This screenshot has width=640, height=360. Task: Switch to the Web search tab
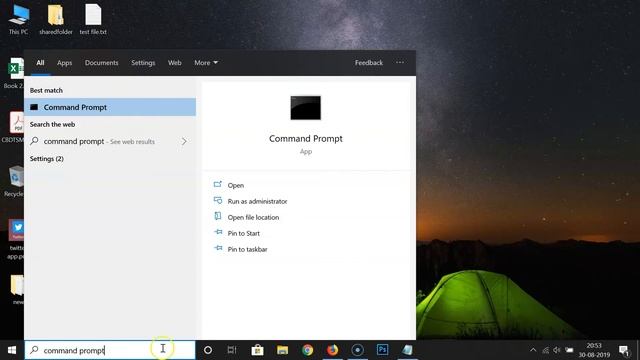[x=175, y=62]
